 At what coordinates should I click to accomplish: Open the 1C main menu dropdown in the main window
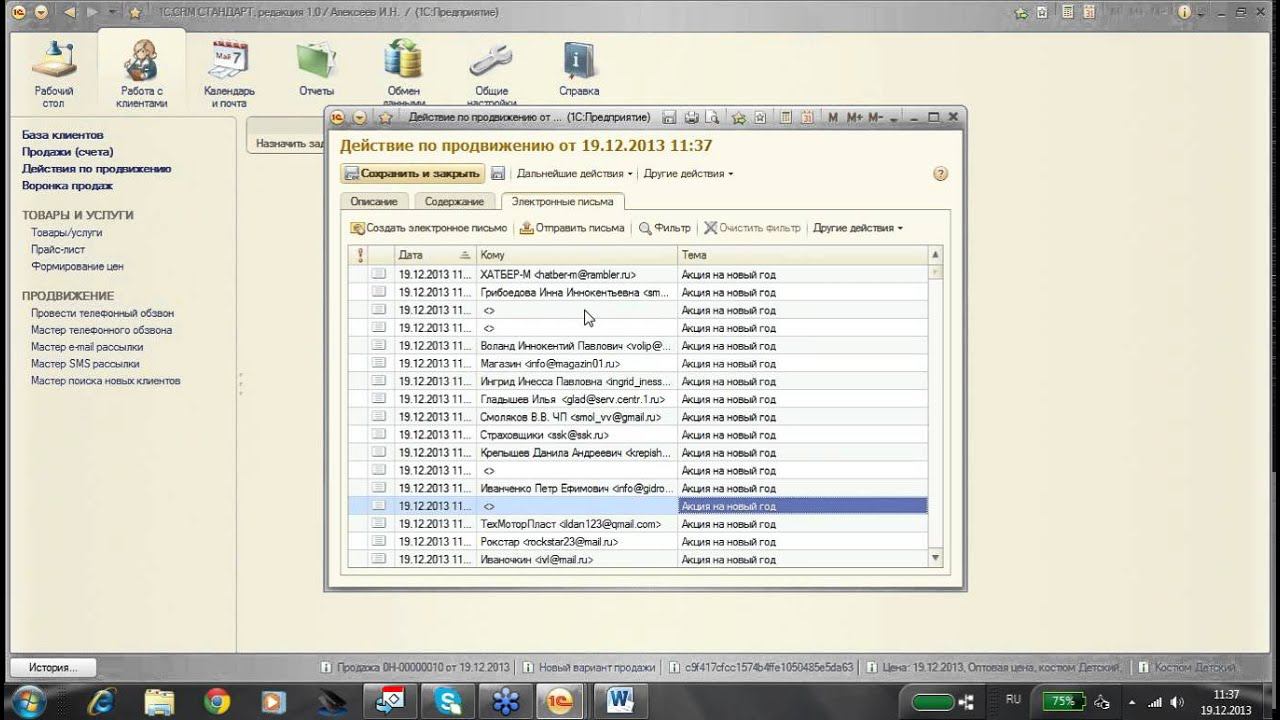tap(40, 12)
